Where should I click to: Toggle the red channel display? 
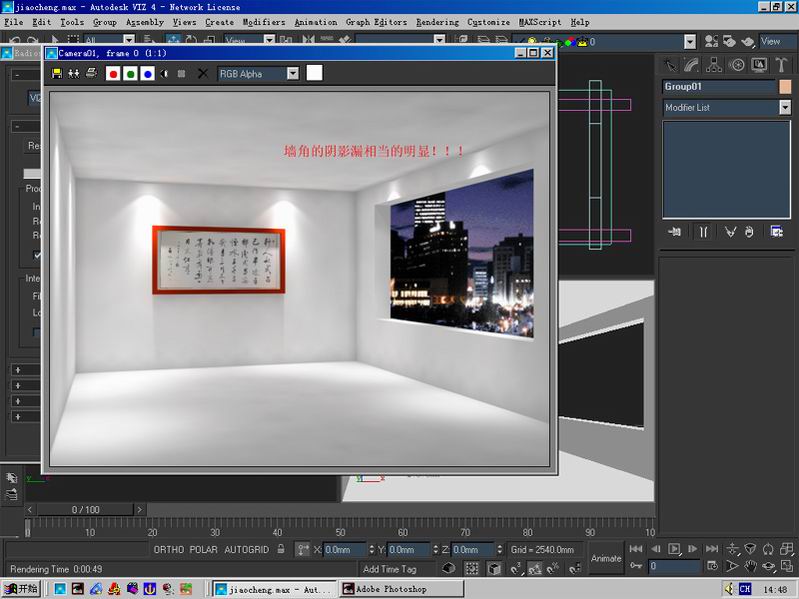(113, 74)
